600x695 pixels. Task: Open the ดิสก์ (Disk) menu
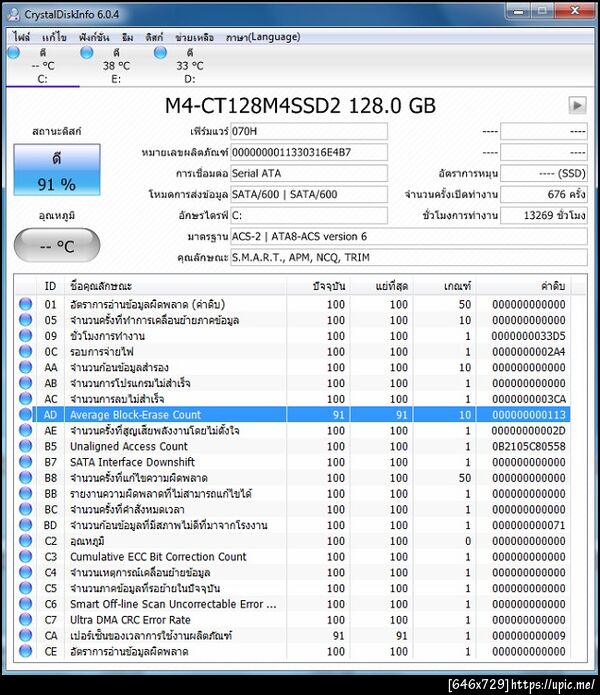click(x=154, y=37)
